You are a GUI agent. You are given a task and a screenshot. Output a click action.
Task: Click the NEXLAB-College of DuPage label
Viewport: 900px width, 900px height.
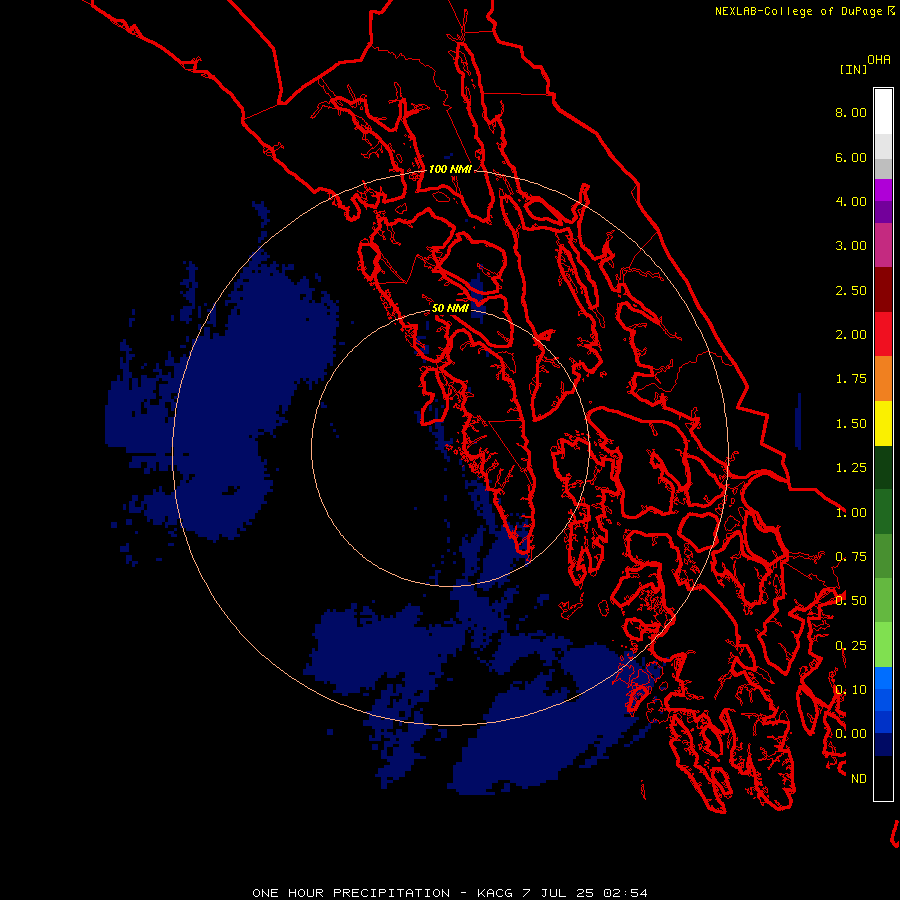pos(798,11)
